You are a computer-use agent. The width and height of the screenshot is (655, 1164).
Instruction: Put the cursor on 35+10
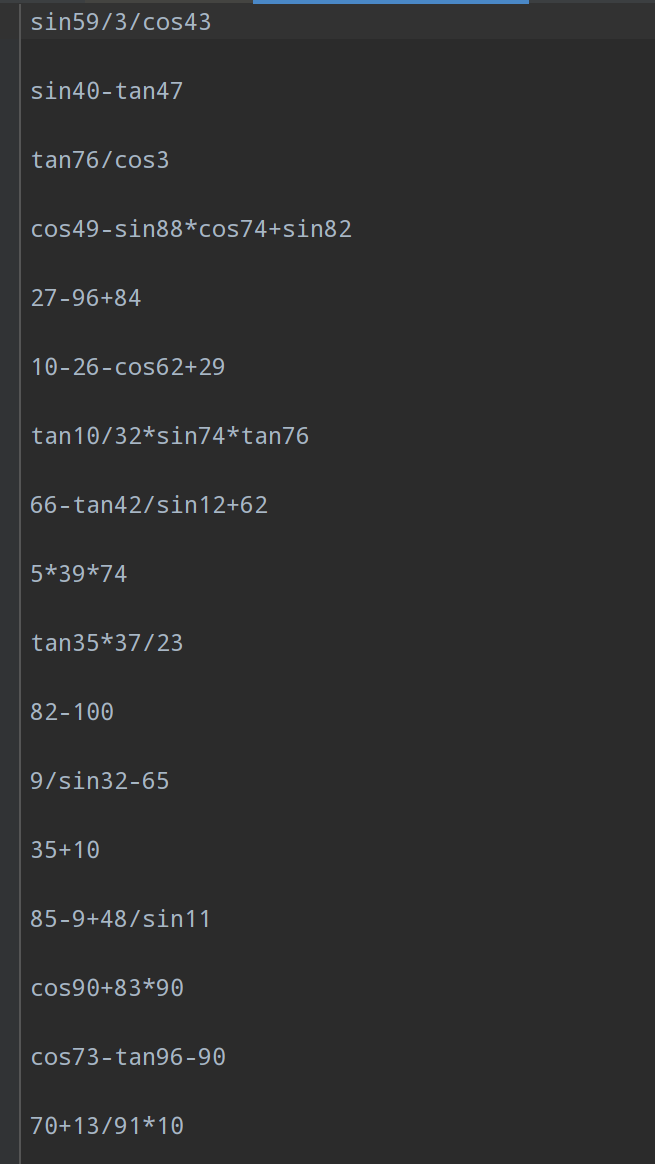(65, 850)
